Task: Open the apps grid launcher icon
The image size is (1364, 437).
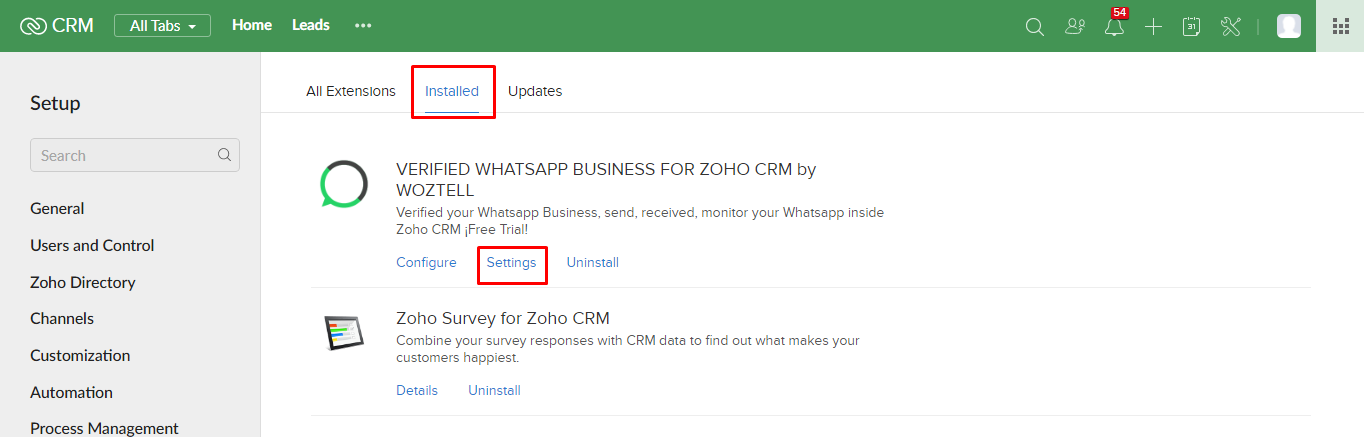Action: 1341,26
